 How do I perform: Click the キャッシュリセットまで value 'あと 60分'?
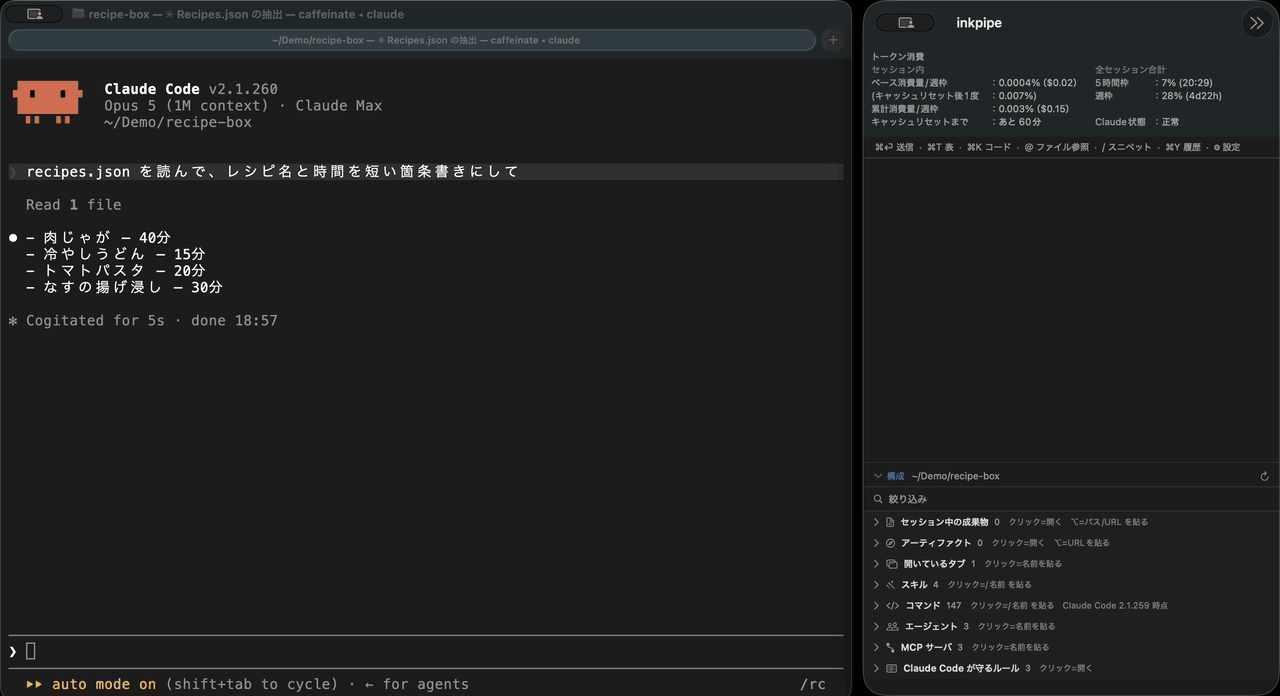[1020, 122]
